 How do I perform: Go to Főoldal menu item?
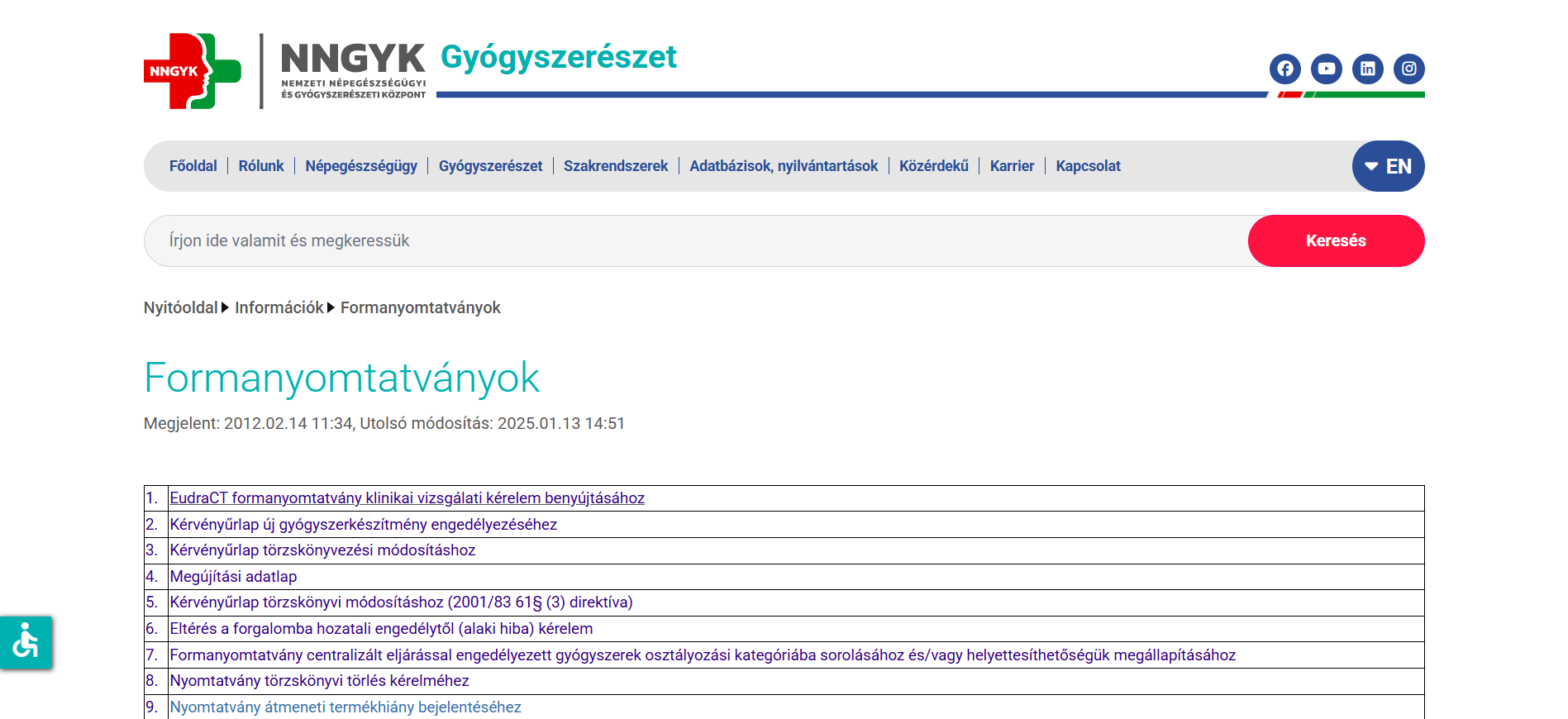[193, 166]
